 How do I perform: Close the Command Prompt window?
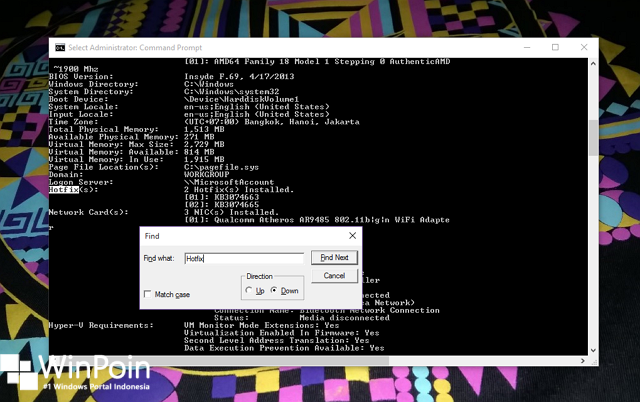click(584, 47)
